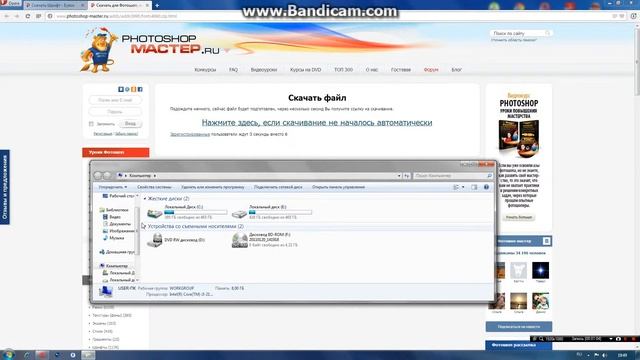Click the star thumbnail in the VK widget
Viewport: 640px width, 360px height.
click(x=540, y=270)
